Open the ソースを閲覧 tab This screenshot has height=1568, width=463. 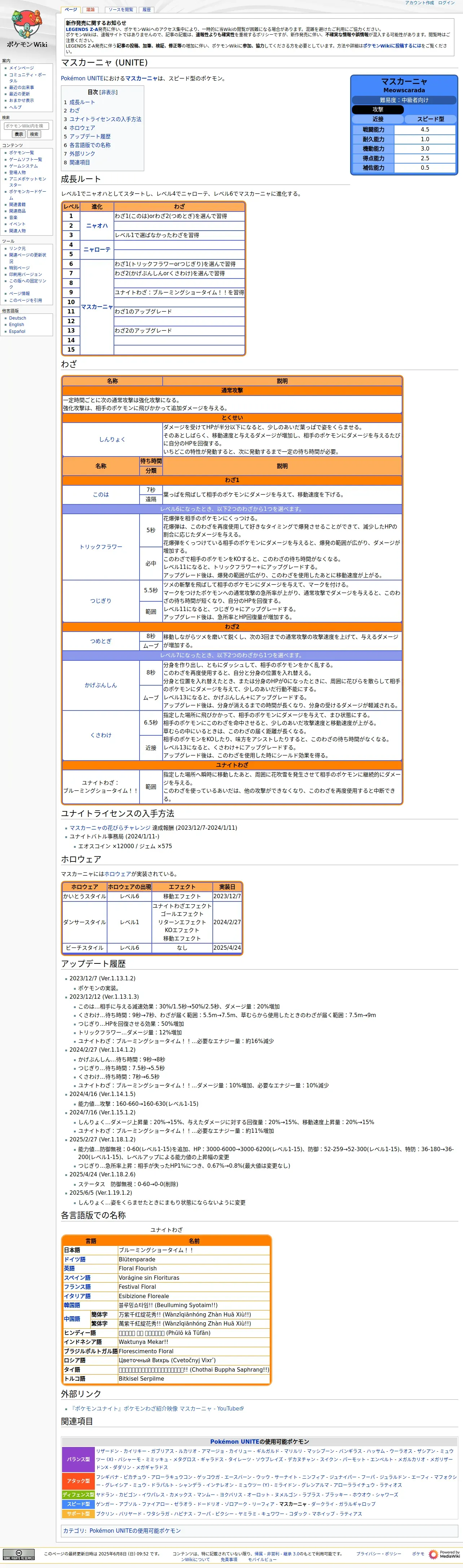(x=121, y=10)
